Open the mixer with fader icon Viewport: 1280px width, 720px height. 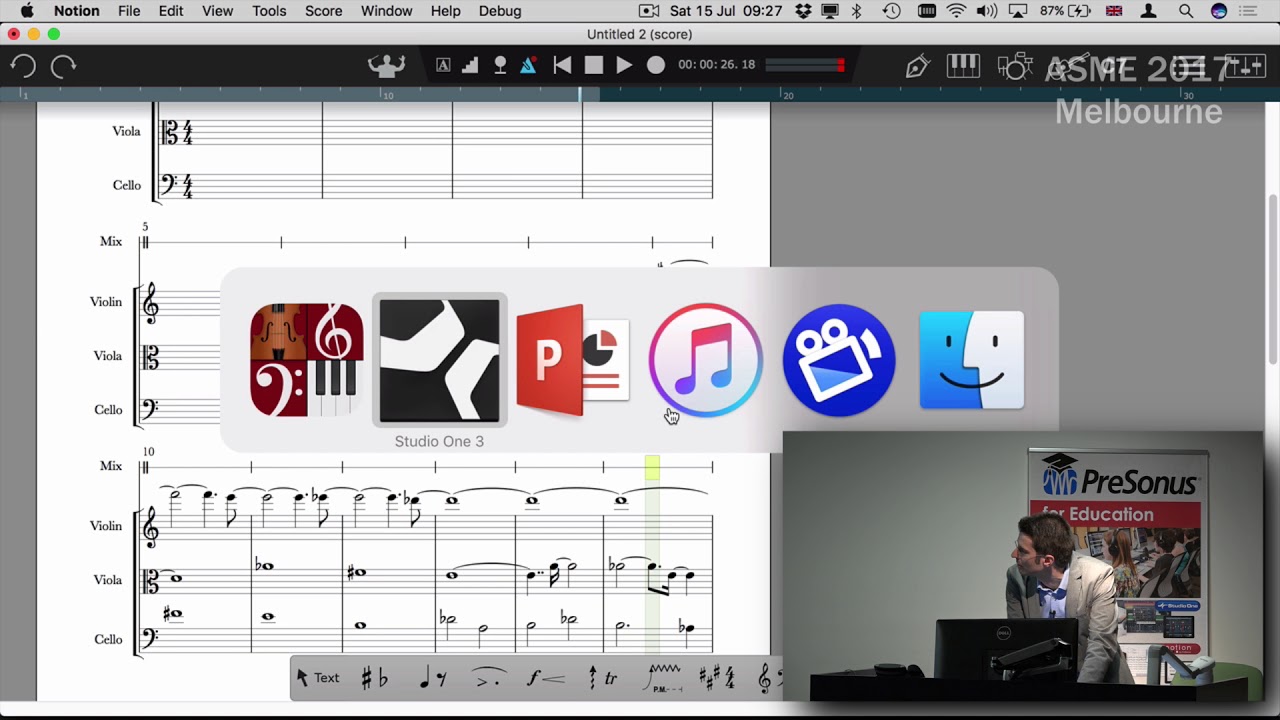coord(1245,66)
